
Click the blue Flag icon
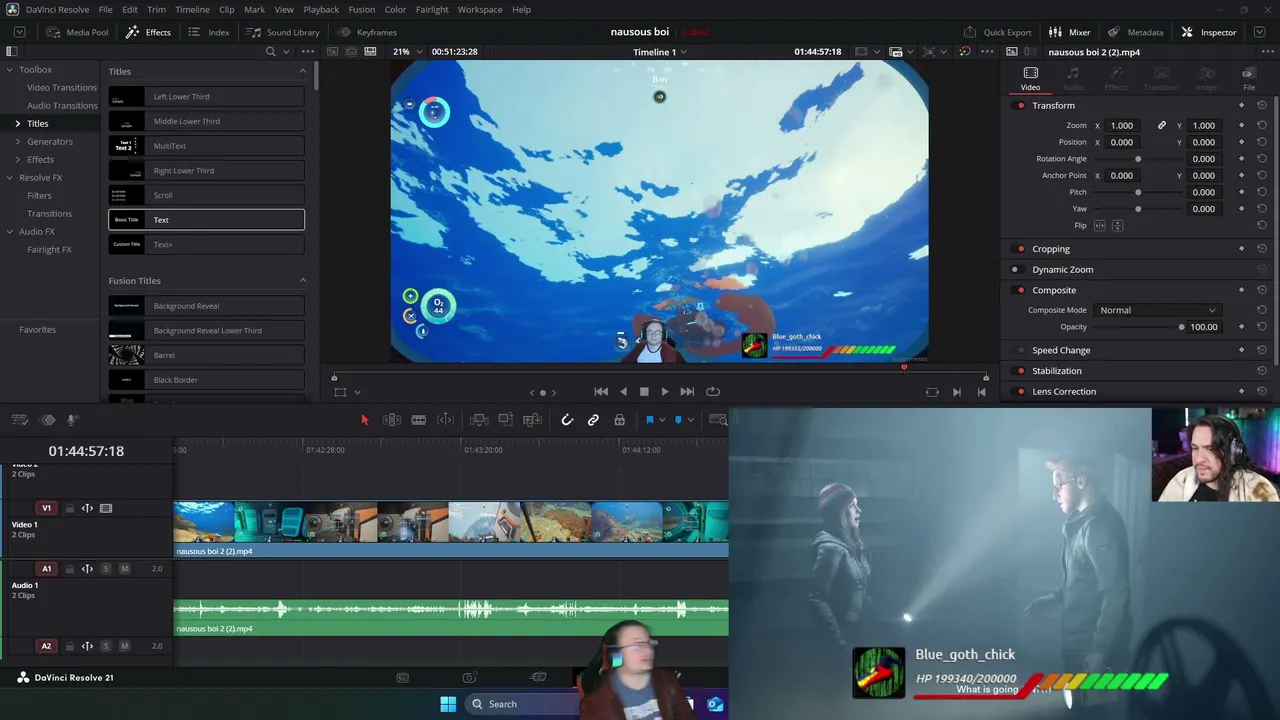click(649, 420)
